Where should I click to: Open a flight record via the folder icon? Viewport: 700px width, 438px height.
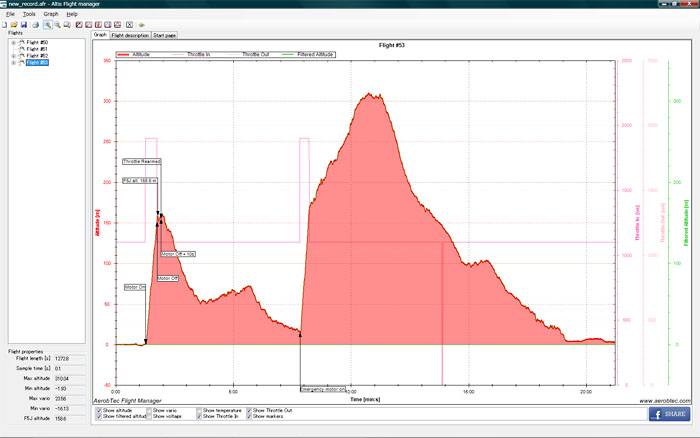[x=14, y=25]
